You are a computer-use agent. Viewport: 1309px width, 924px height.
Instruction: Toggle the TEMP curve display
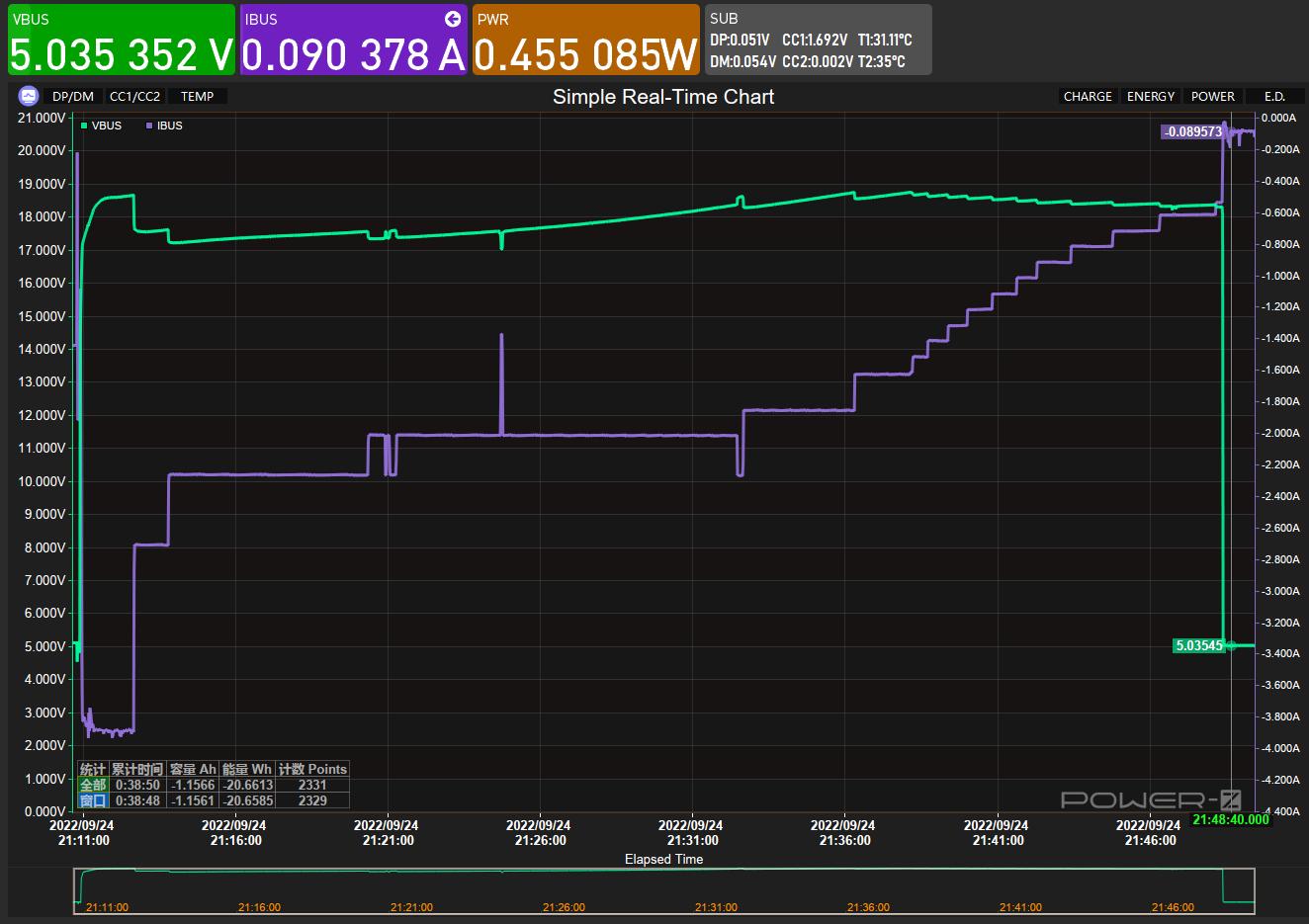197,96
